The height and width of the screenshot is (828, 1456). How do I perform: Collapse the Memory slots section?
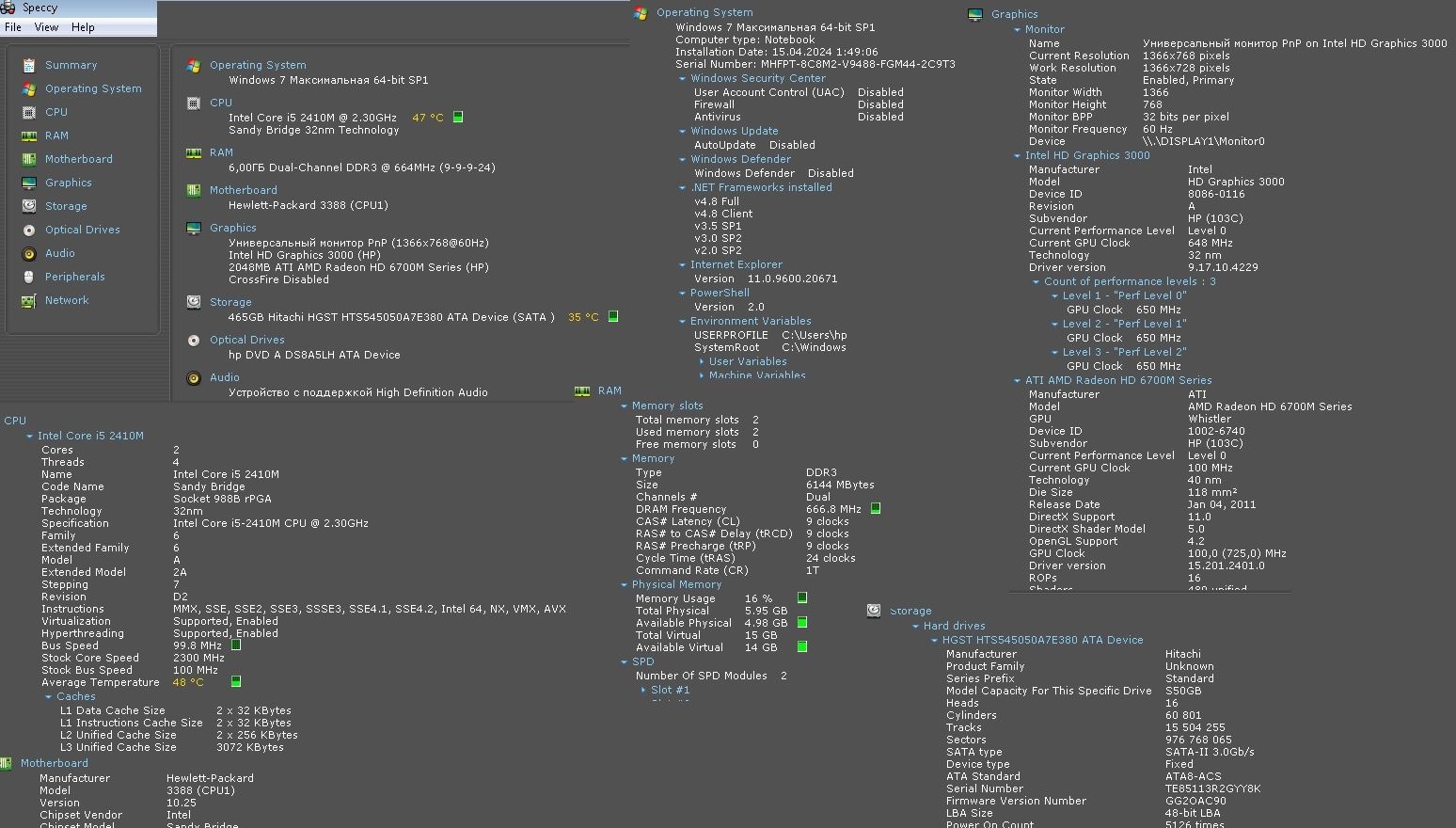pos(625,406)
